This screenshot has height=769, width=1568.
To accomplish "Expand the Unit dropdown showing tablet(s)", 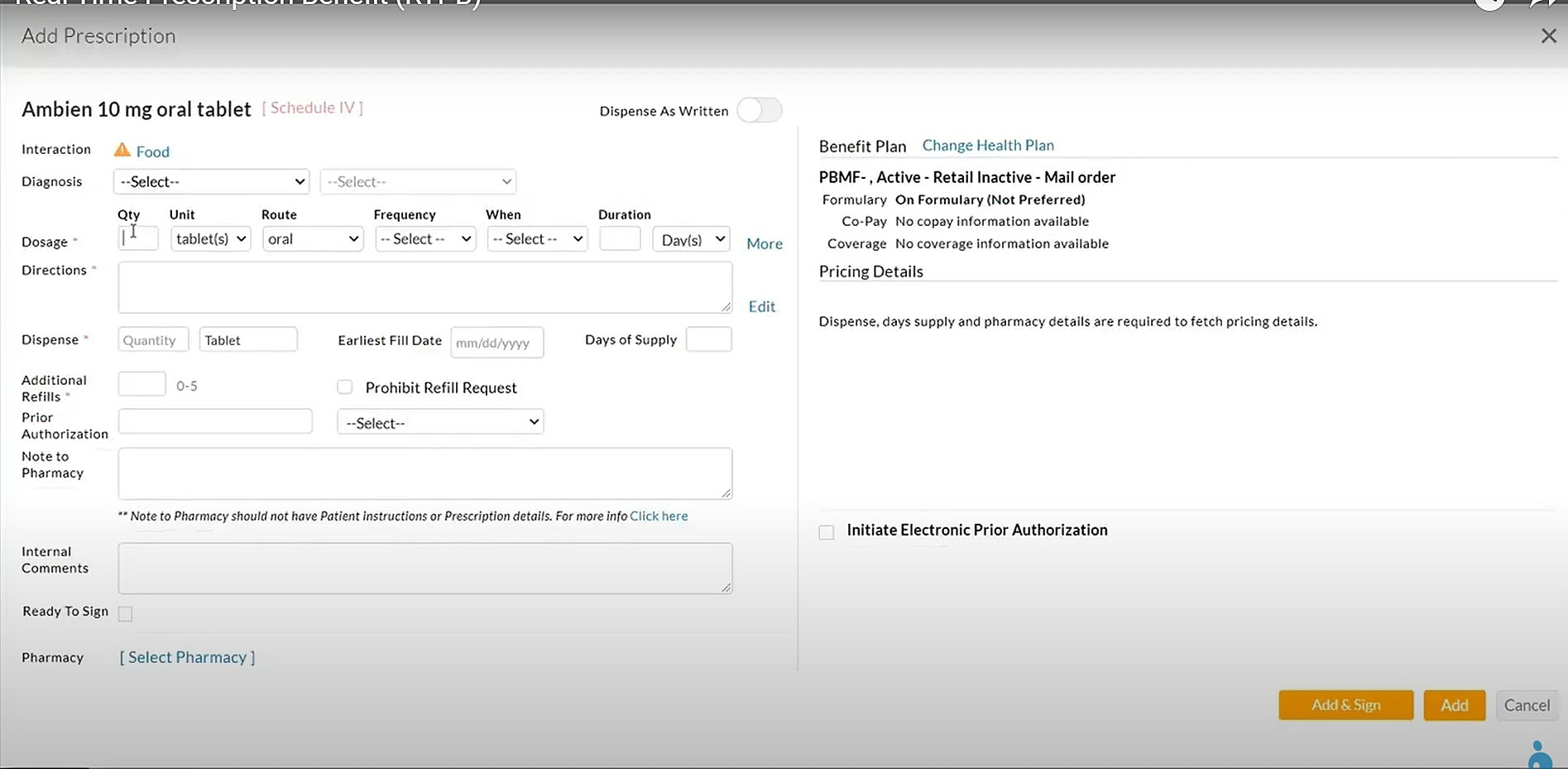I will tap(211, 239).
